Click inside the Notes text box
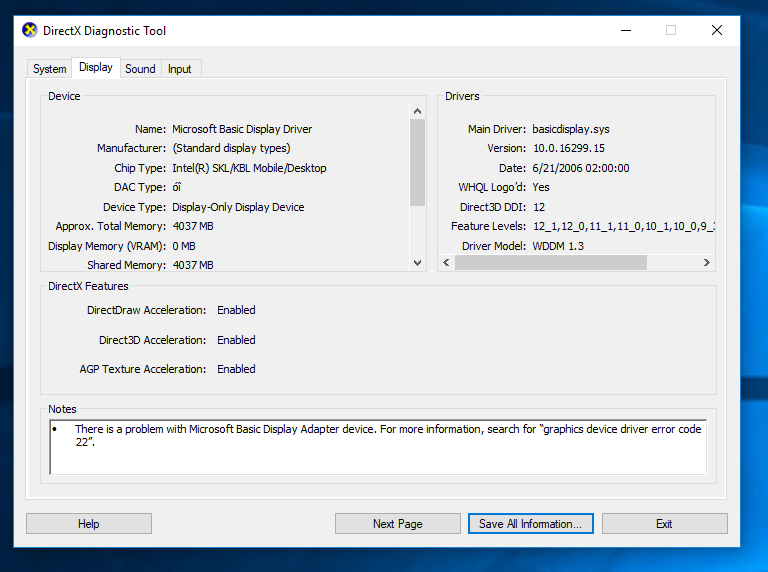 click(x=378, y=447)
